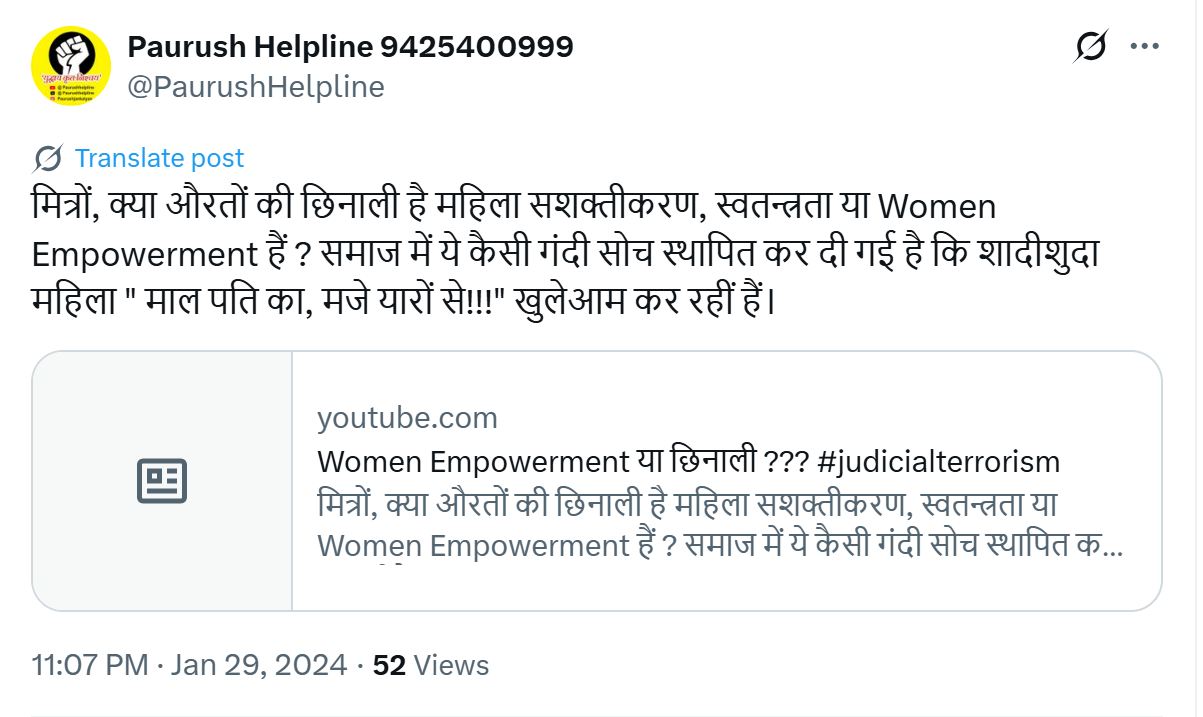
Task: Click the last line of the post text
Action: coord(403,301)
